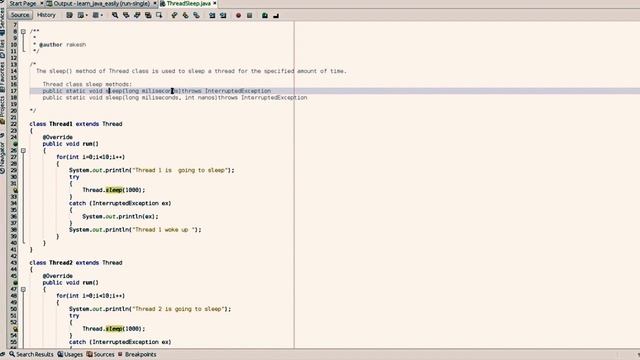Click comment line with 'int nanos' sleep signature
Screen dimensions: 640x360
(175, 98)
